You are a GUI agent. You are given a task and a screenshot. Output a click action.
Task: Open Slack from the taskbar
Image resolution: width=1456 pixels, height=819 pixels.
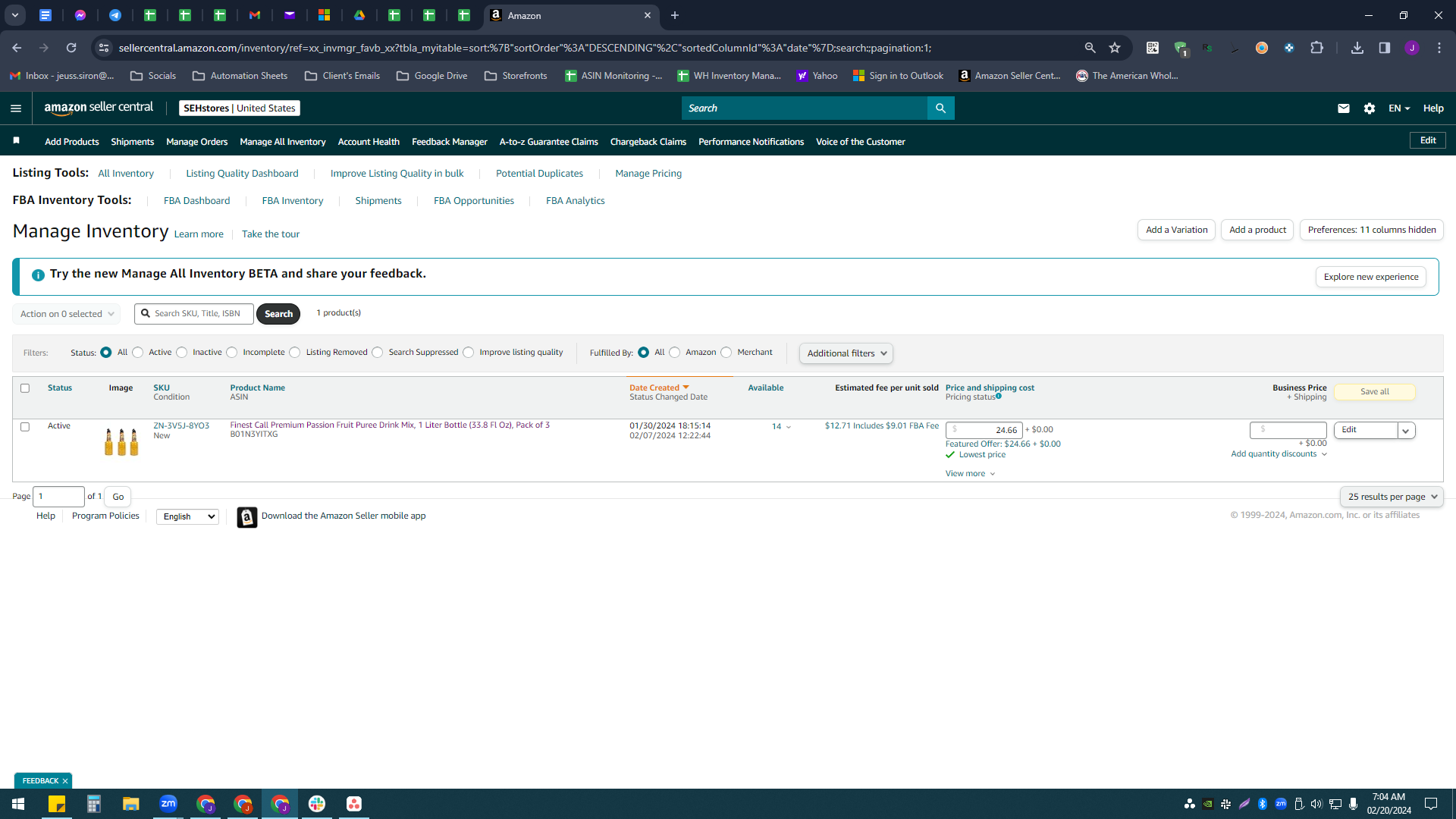click(x=317, y=804)
